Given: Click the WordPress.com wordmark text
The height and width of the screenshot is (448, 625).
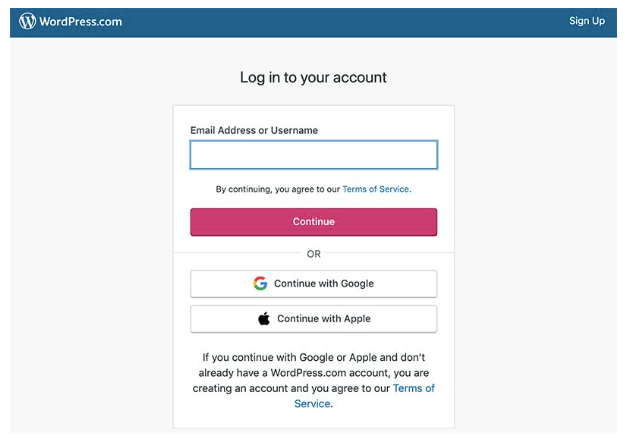Looking at the screenshot, I should coord(81,21).
